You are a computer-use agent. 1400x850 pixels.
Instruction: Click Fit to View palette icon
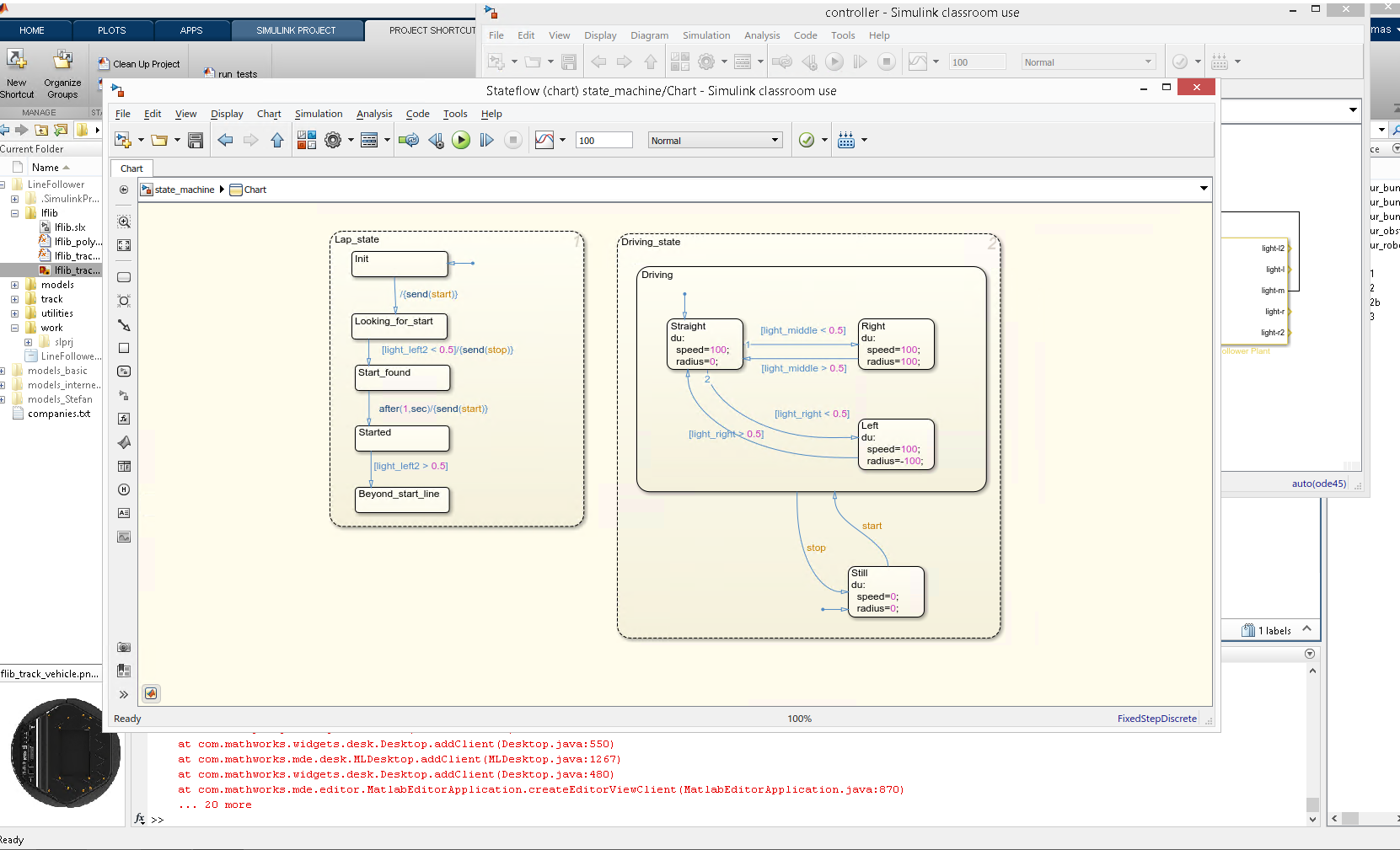point(124,245)
